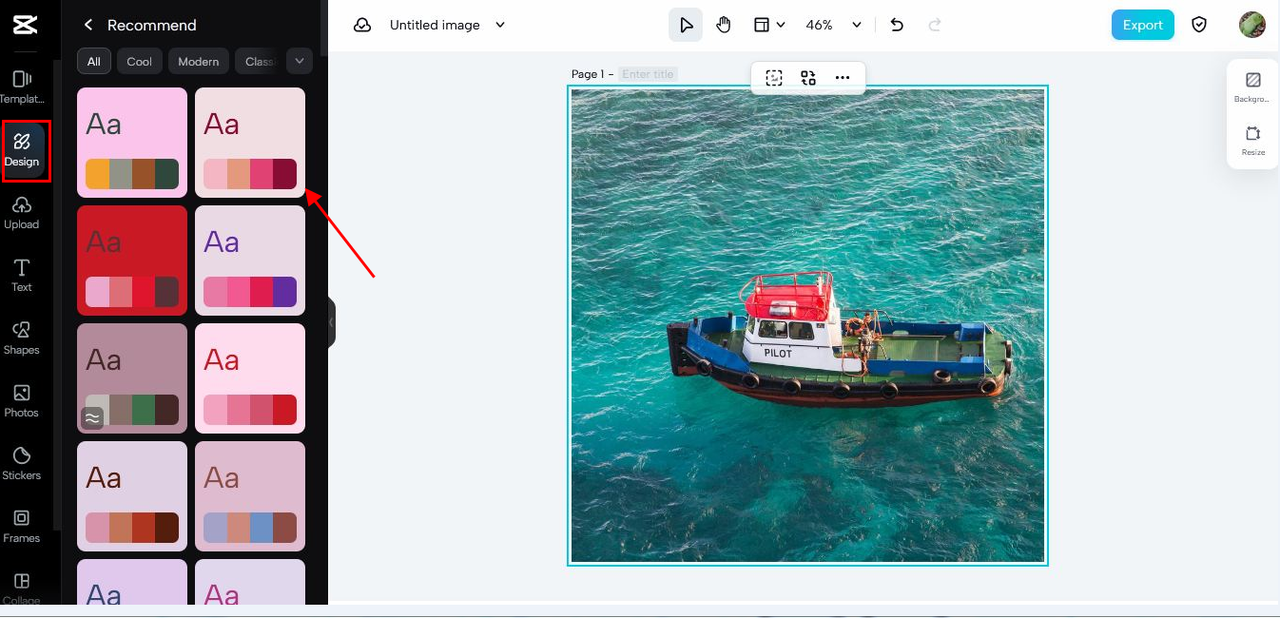Open the Collage sidebar panel
The width and height of the screenshot is (1280, 618).
[22, 588]
